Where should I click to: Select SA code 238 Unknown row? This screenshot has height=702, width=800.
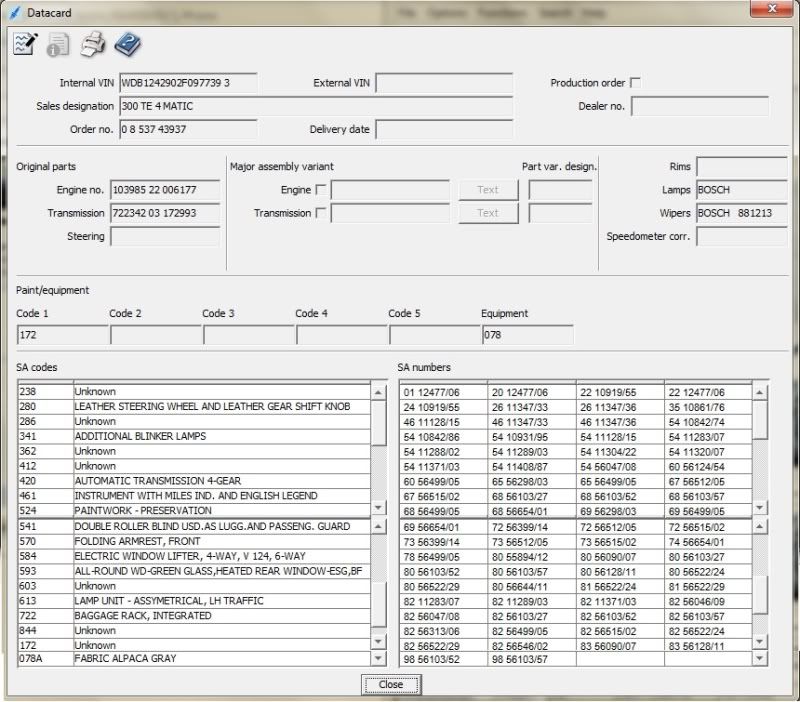click(x=194, y=392)
